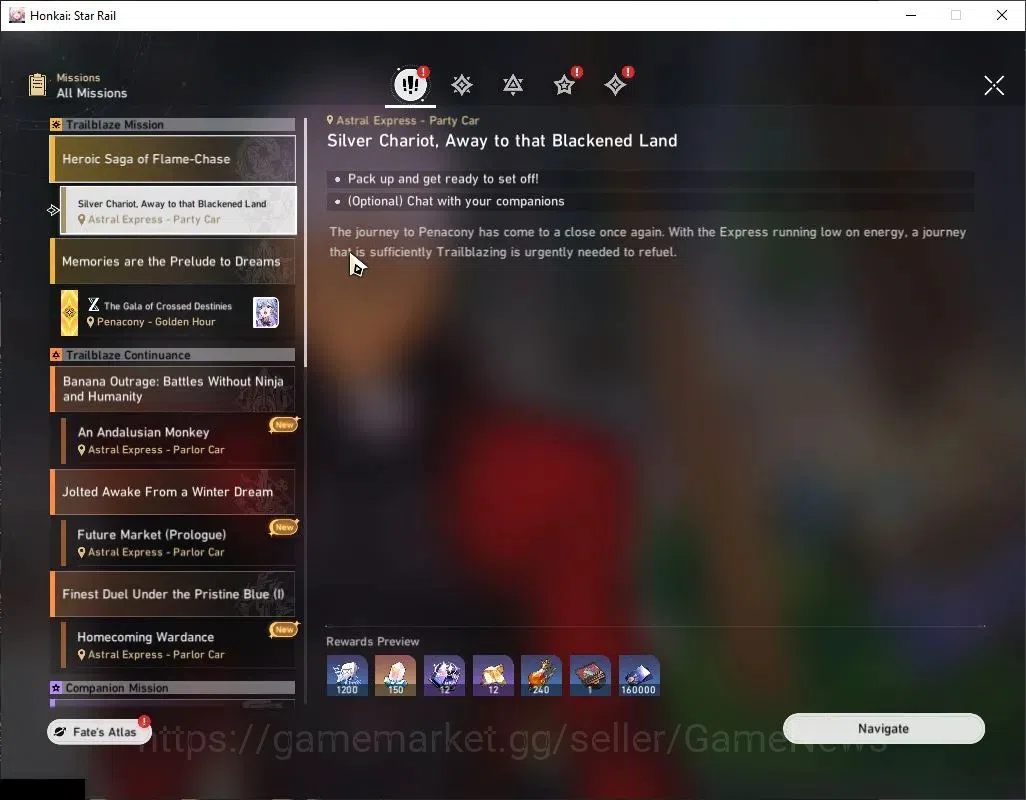Switch to the Trailblaze Continuance filter icon

[513, 85]
